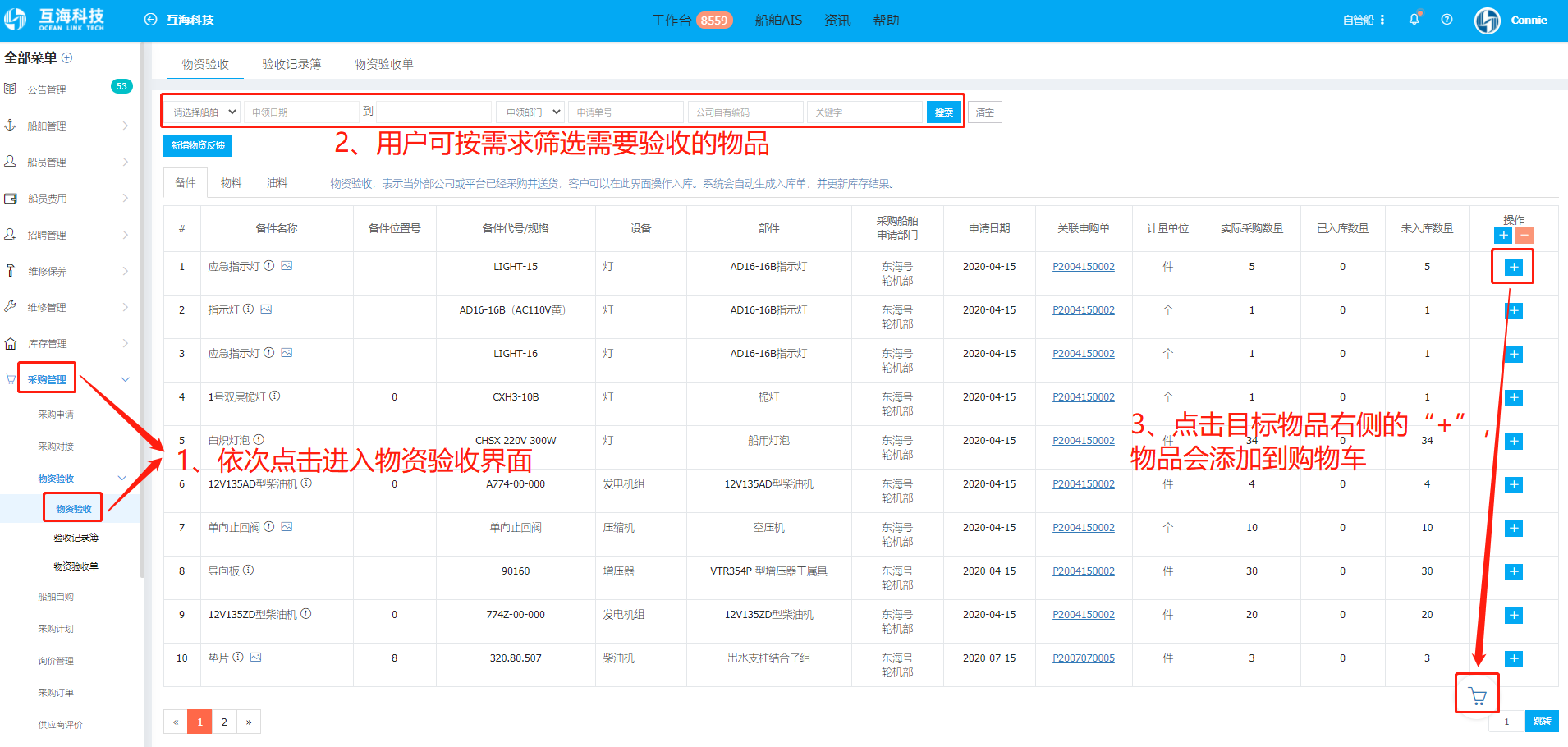Open 采购申请 in sidebar

[56, 415]
